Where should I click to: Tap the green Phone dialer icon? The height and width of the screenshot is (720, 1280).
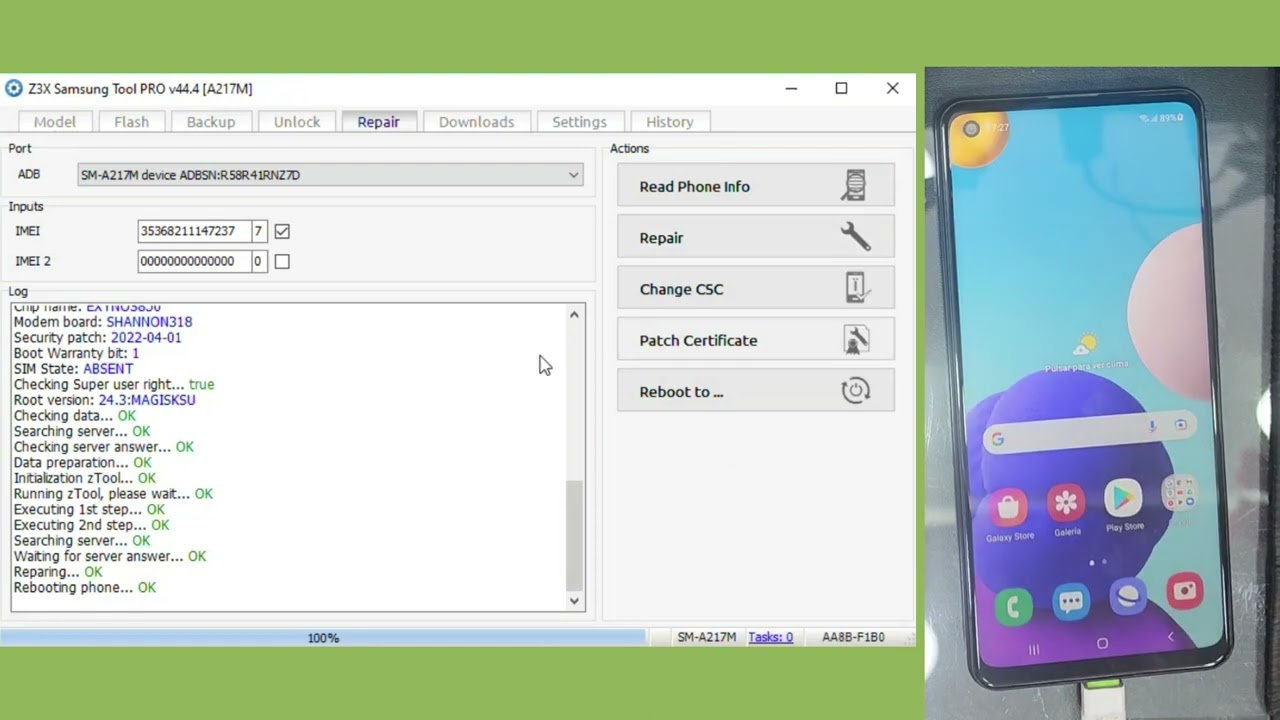[x=1013, y=606]
